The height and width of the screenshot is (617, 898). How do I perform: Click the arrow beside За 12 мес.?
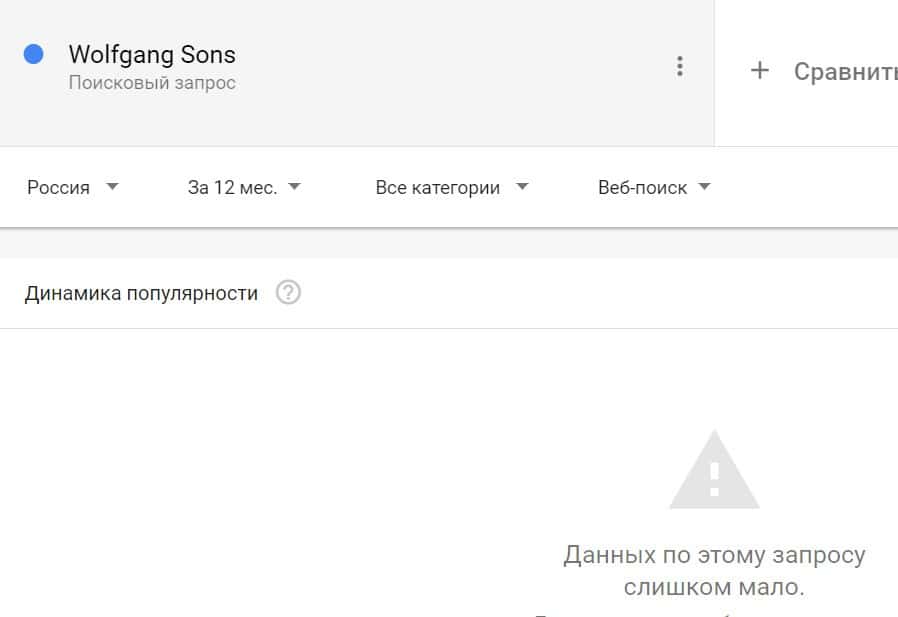(294, 187)
